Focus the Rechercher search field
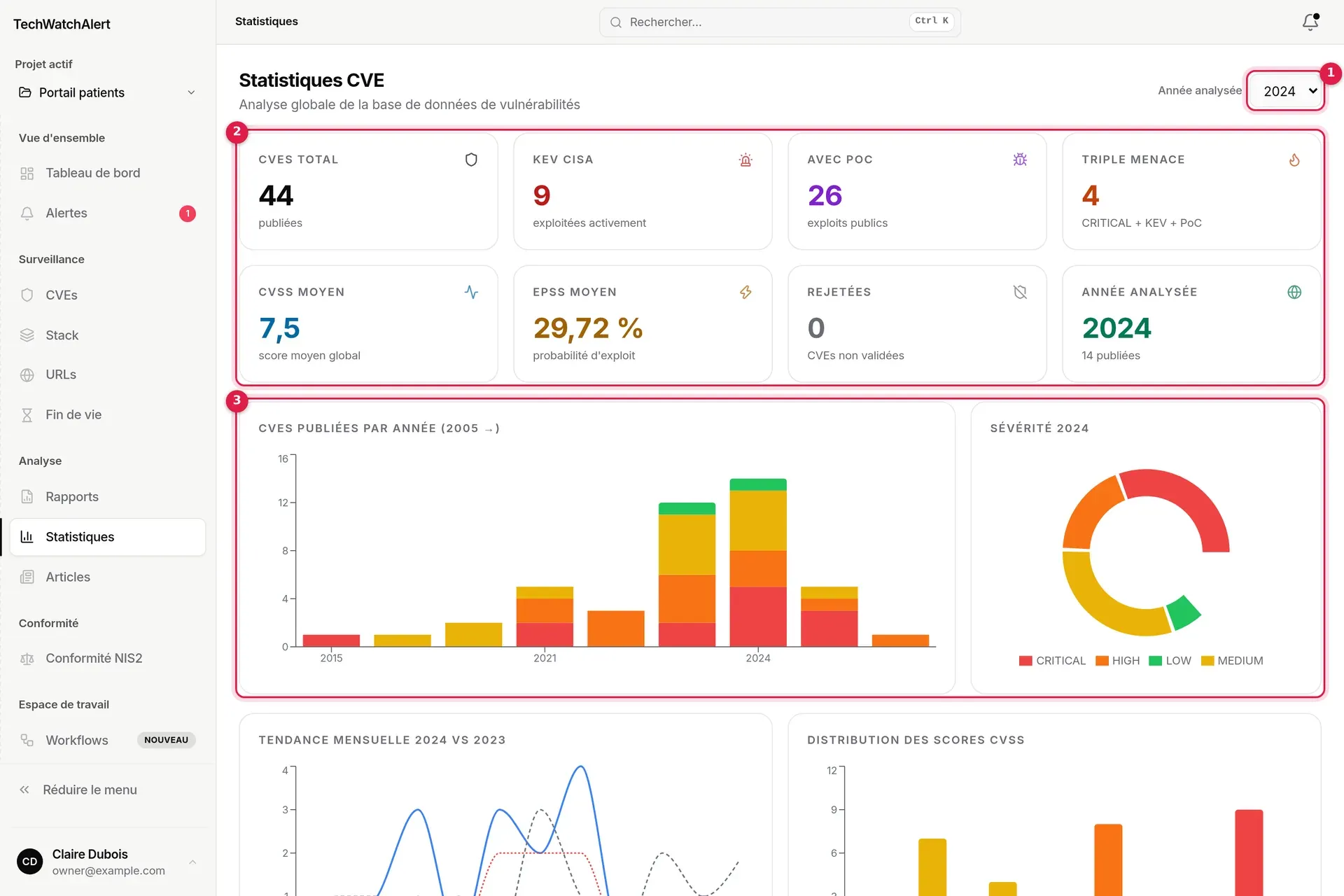1344x896 pixels. click(780, 22)
